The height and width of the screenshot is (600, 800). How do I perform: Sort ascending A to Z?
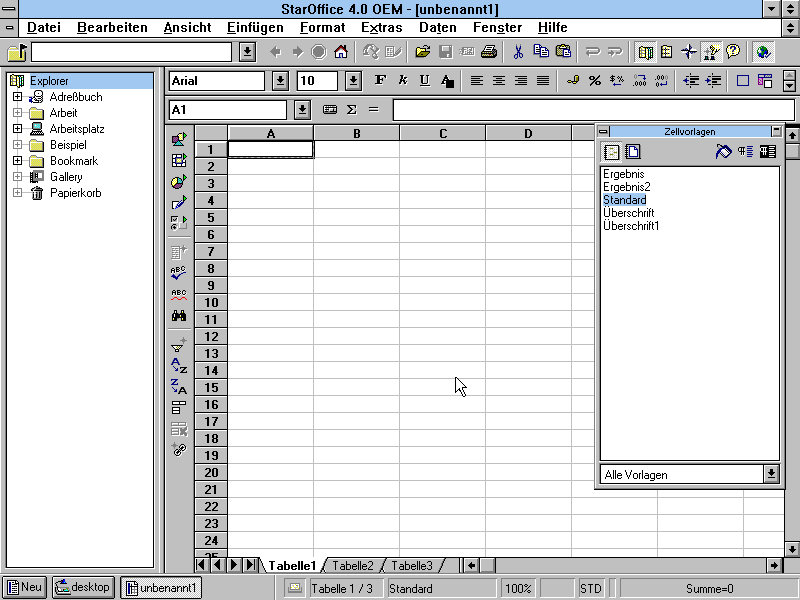pos(179,366)
